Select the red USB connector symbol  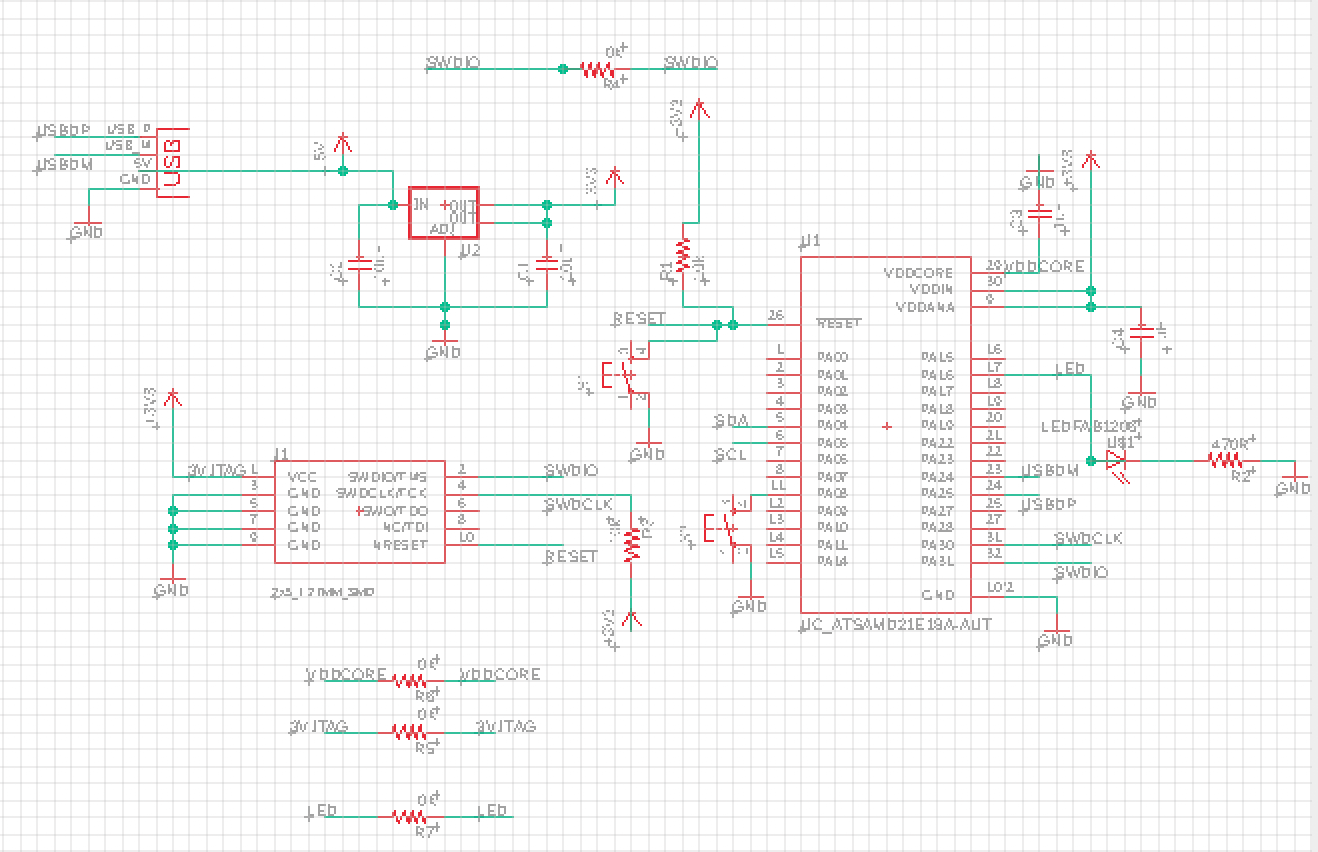(x=174, y=162)
